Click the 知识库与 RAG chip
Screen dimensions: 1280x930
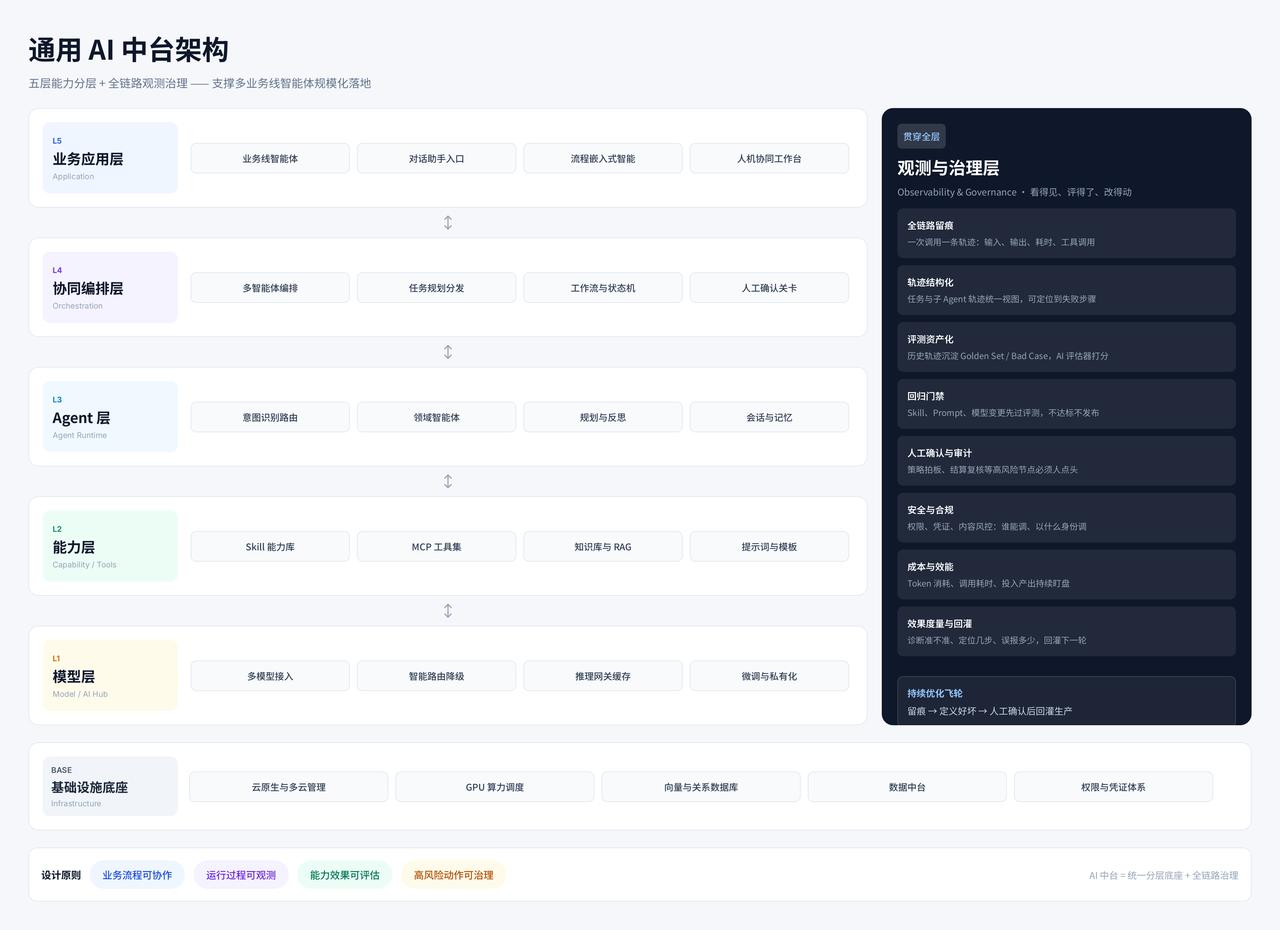pos(603,547)
